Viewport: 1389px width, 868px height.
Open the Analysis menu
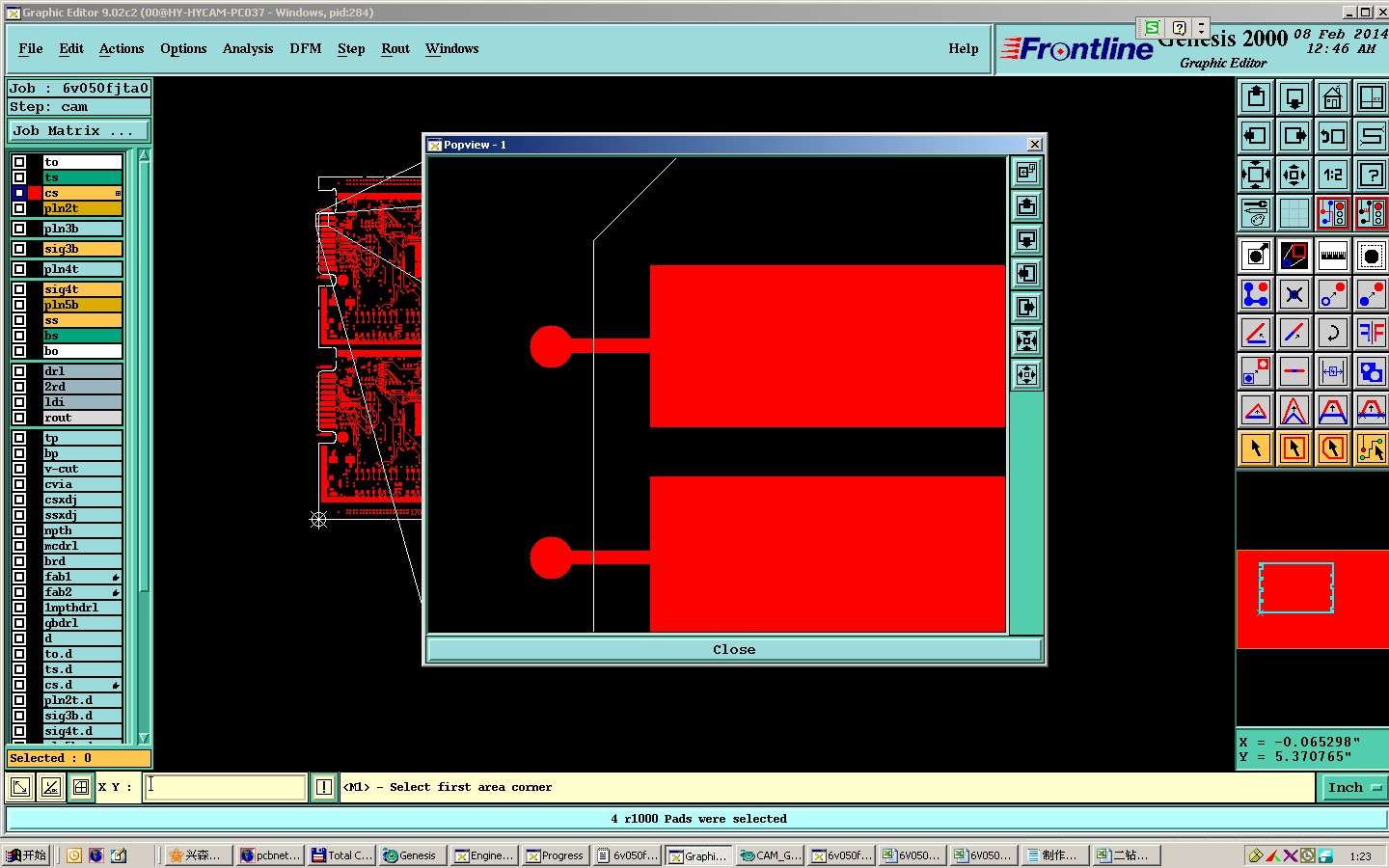tap(248, 48)
